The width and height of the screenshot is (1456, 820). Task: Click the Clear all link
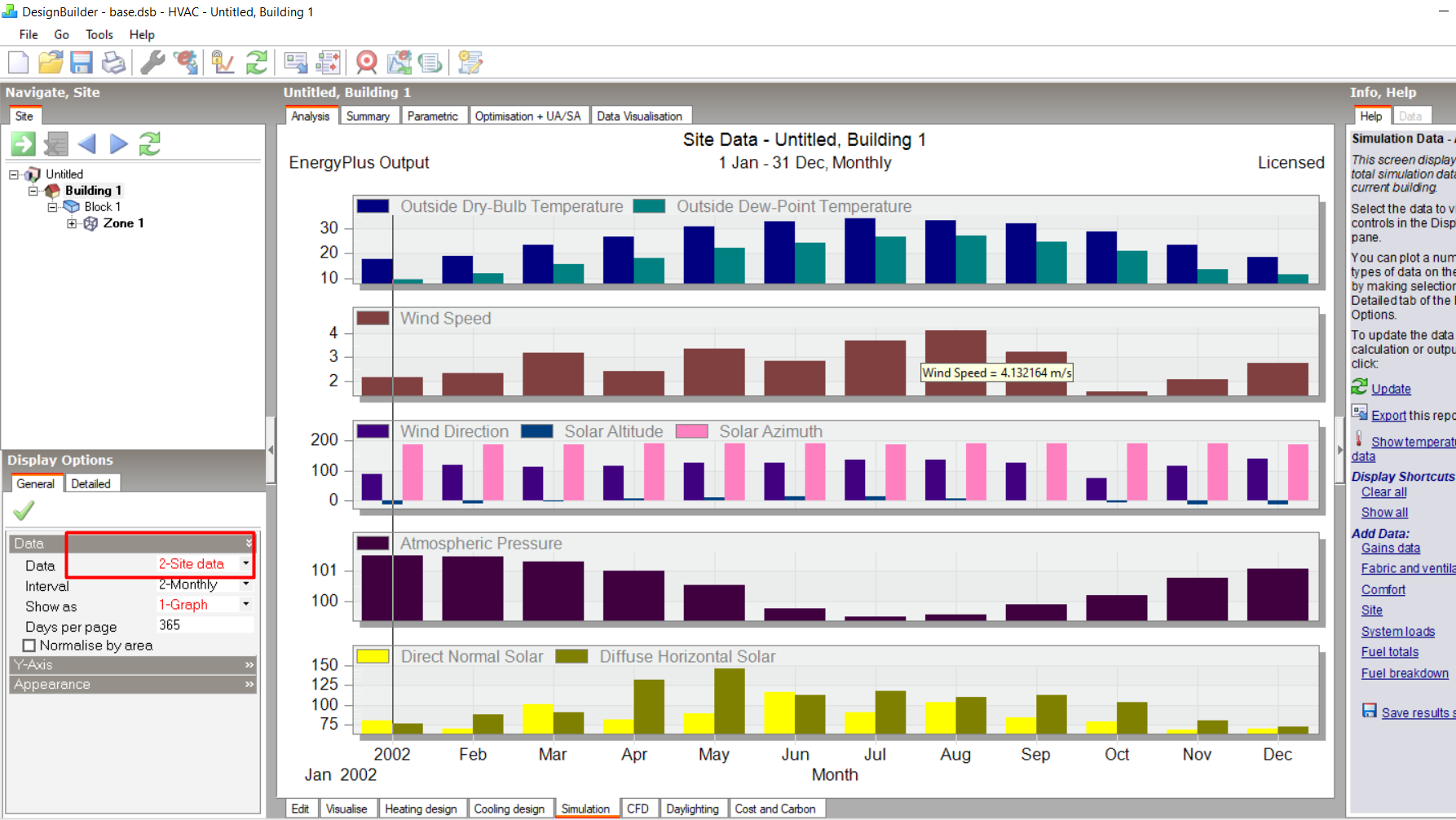[1383, 492]
